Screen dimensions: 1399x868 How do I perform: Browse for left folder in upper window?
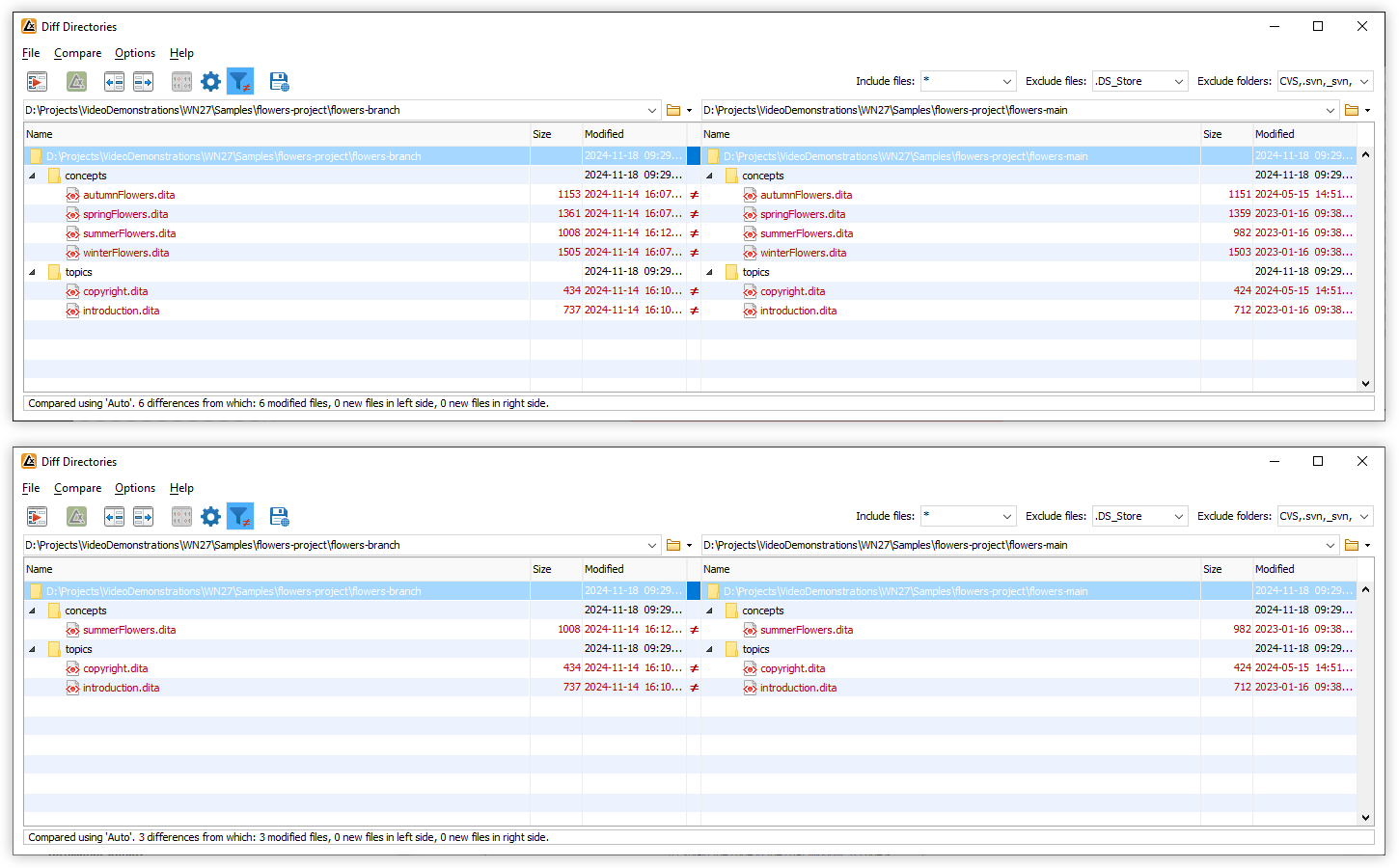pos(673,110)
